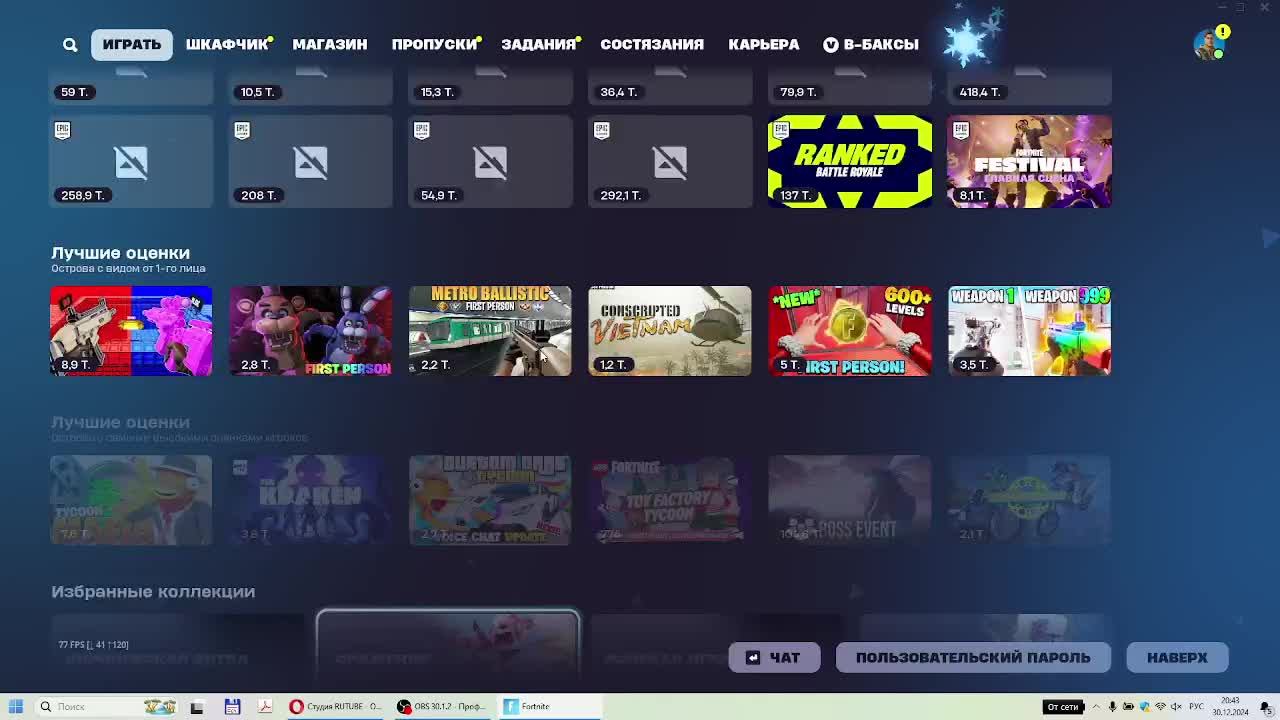This screenshot has width=1280, height=720.
Task: Open the КАРЬЕРА tab
Action: click(764, 44)
